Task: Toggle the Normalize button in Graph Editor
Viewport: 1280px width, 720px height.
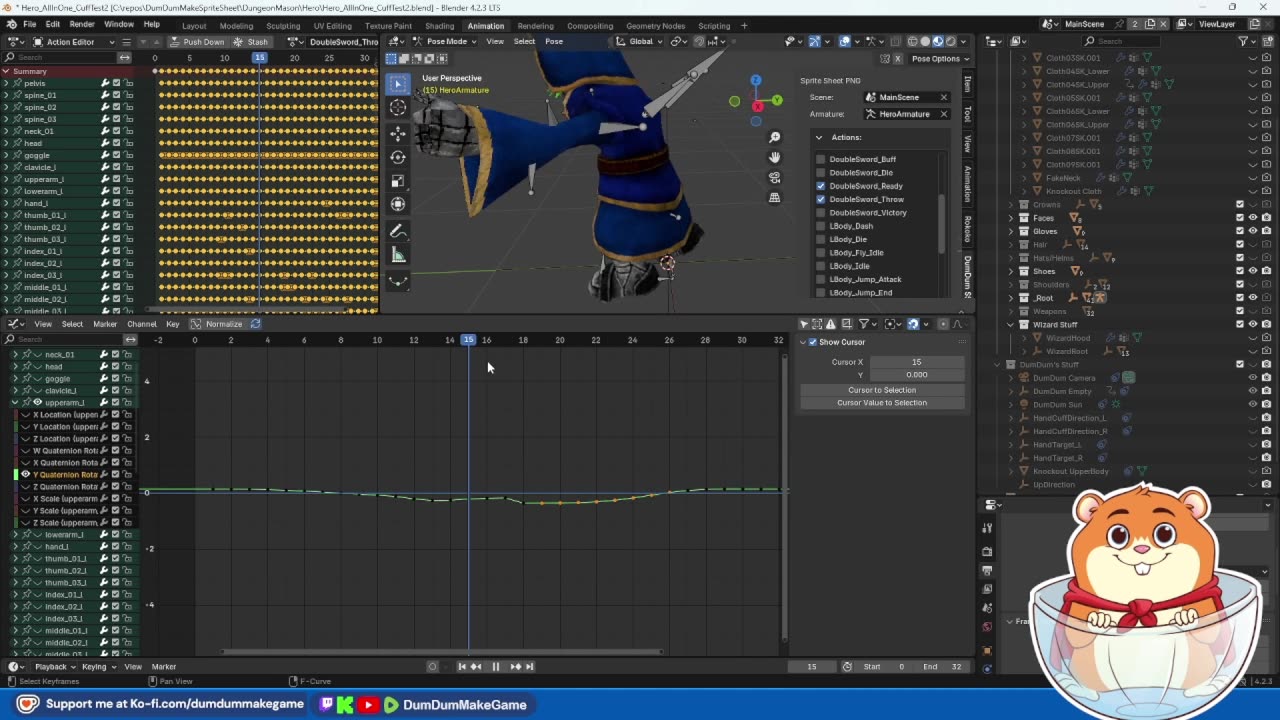Action: click(x=217, y=324)
